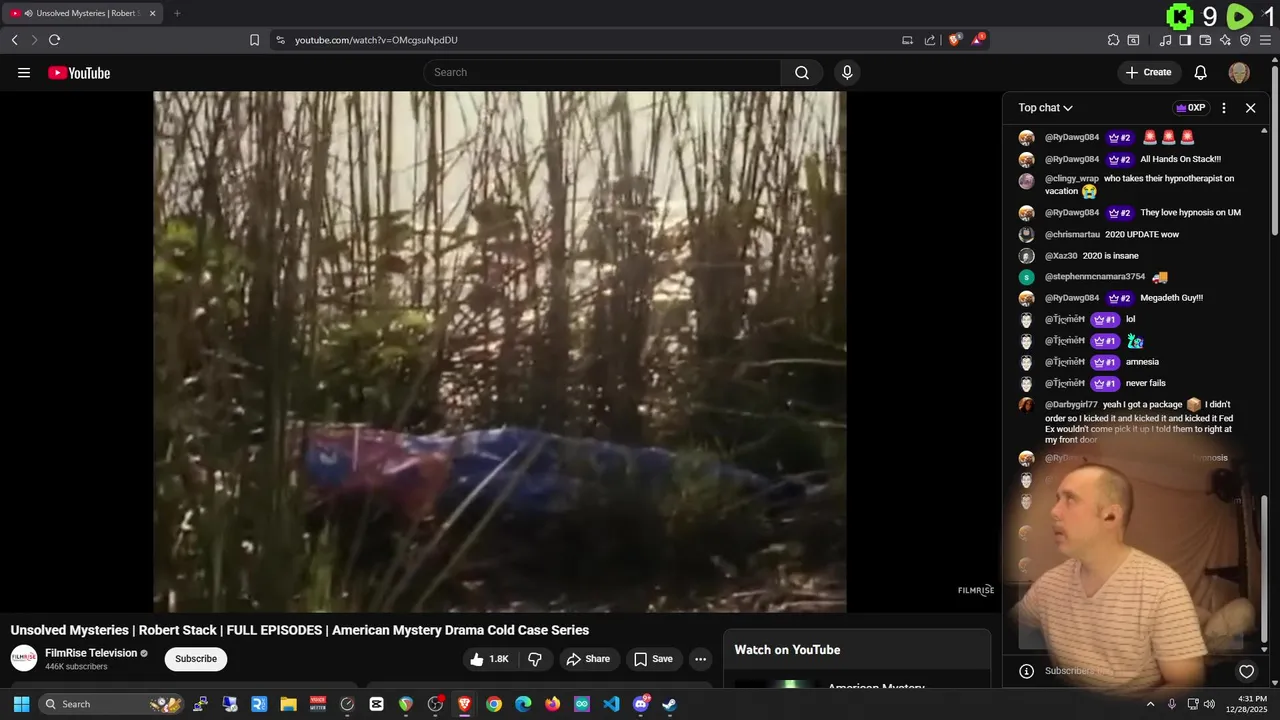Click @chrismartau username in chat

1073,234
